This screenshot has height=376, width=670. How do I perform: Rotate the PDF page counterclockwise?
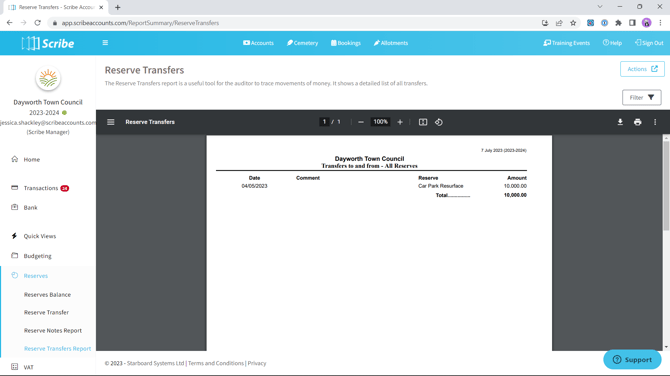point(439,122)
